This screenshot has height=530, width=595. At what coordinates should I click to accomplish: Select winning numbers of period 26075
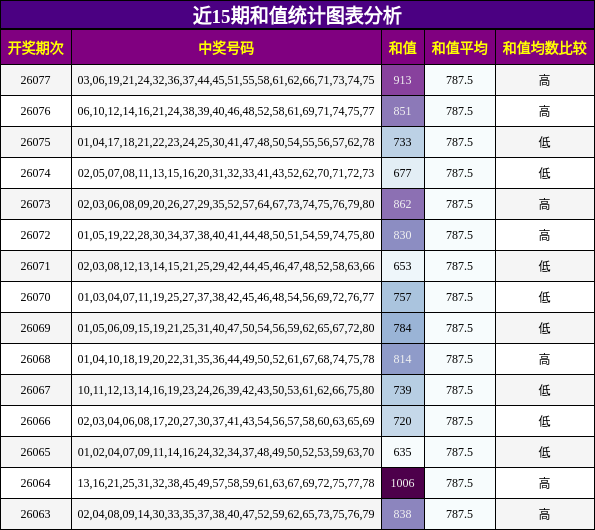pos(226,142)
